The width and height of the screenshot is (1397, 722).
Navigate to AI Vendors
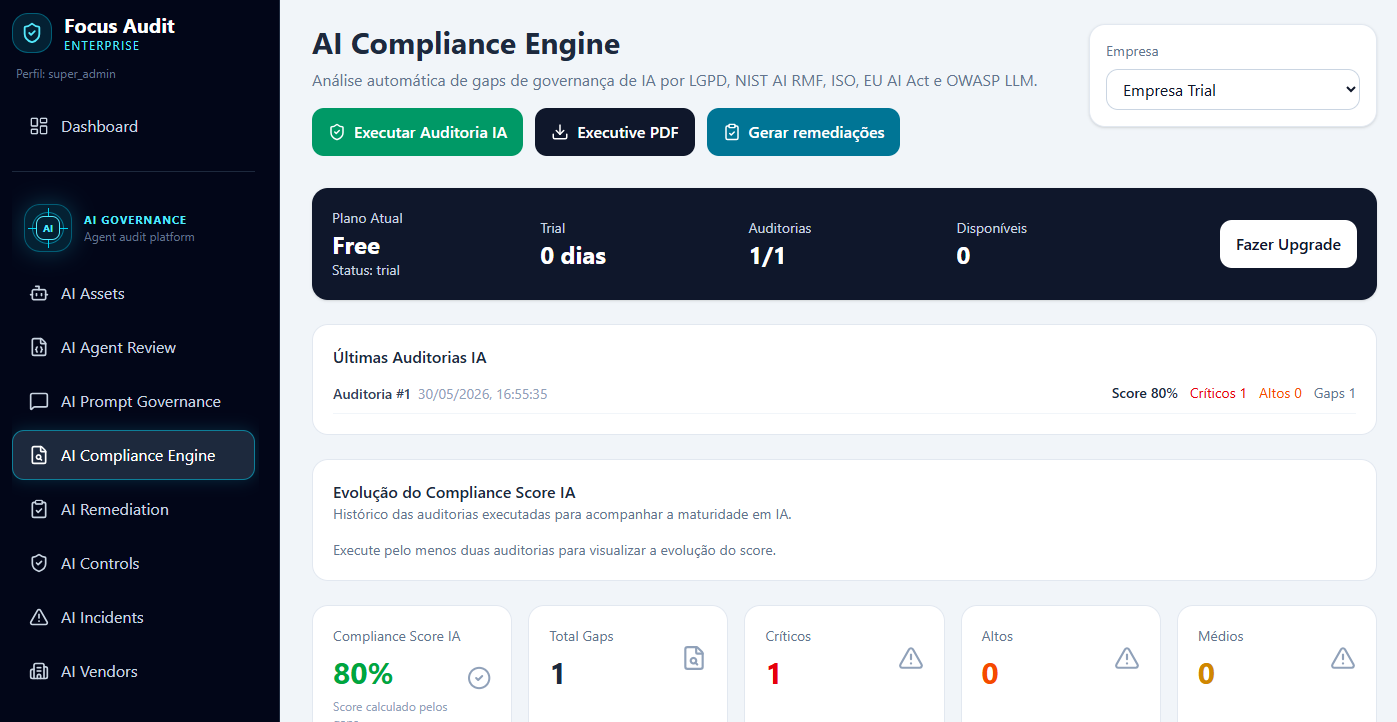(134, 671)
